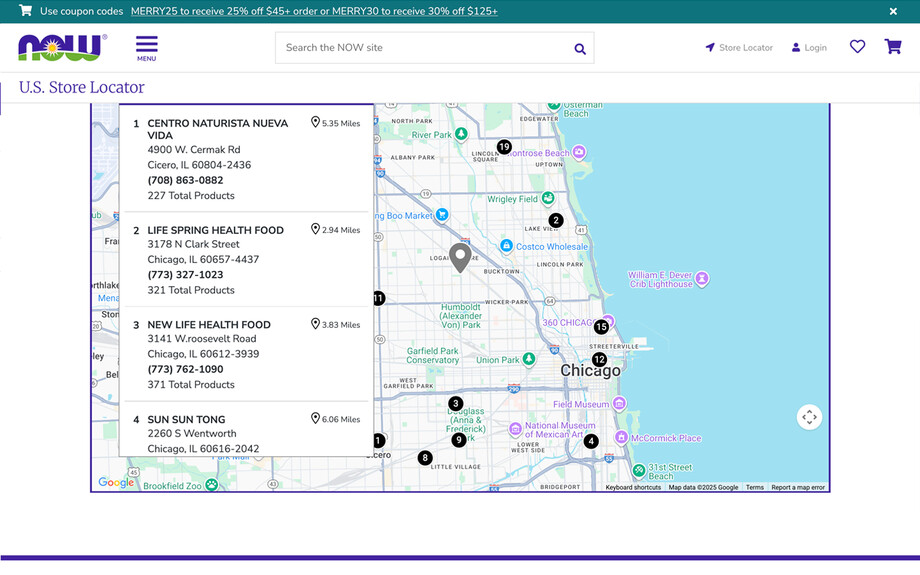Image resolution: width=920 pixels, height=575 pixels.
Task: Open the map Terms link
Action: pyautogui.click(x=755, y=488)
